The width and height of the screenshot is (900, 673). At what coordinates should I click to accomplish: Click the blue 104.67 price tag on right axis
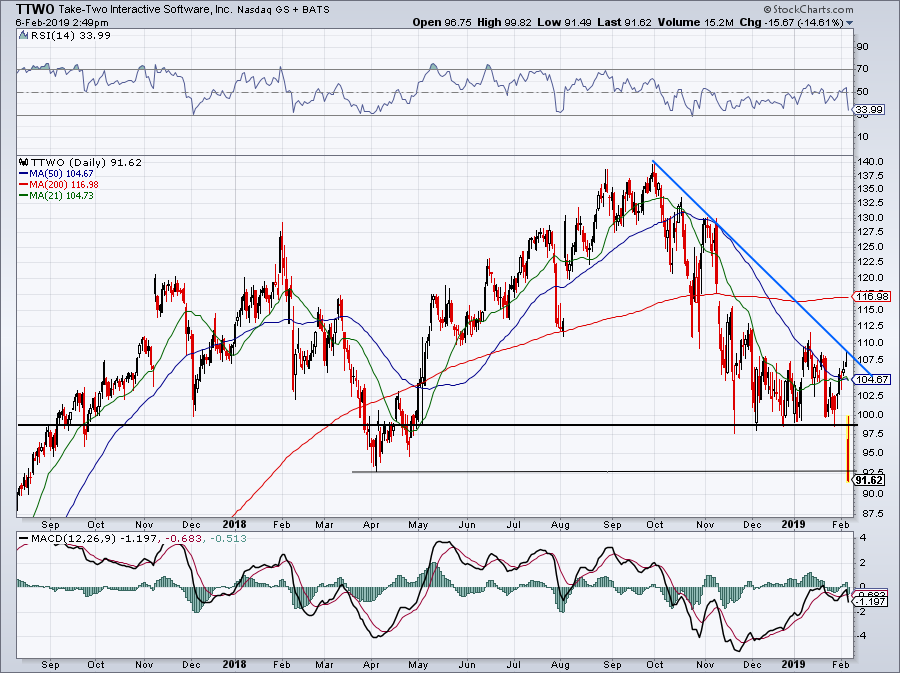tap(872, 379)
